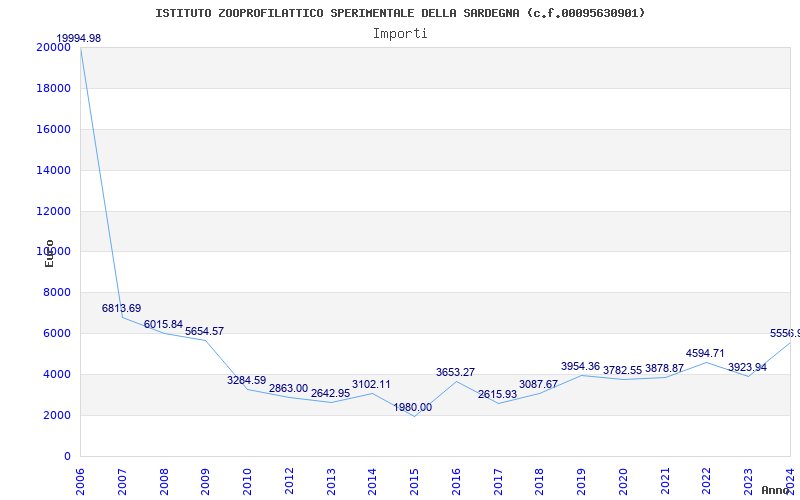Select the data label 6813.69
The image size is (800, 500).
click(121, 308)
